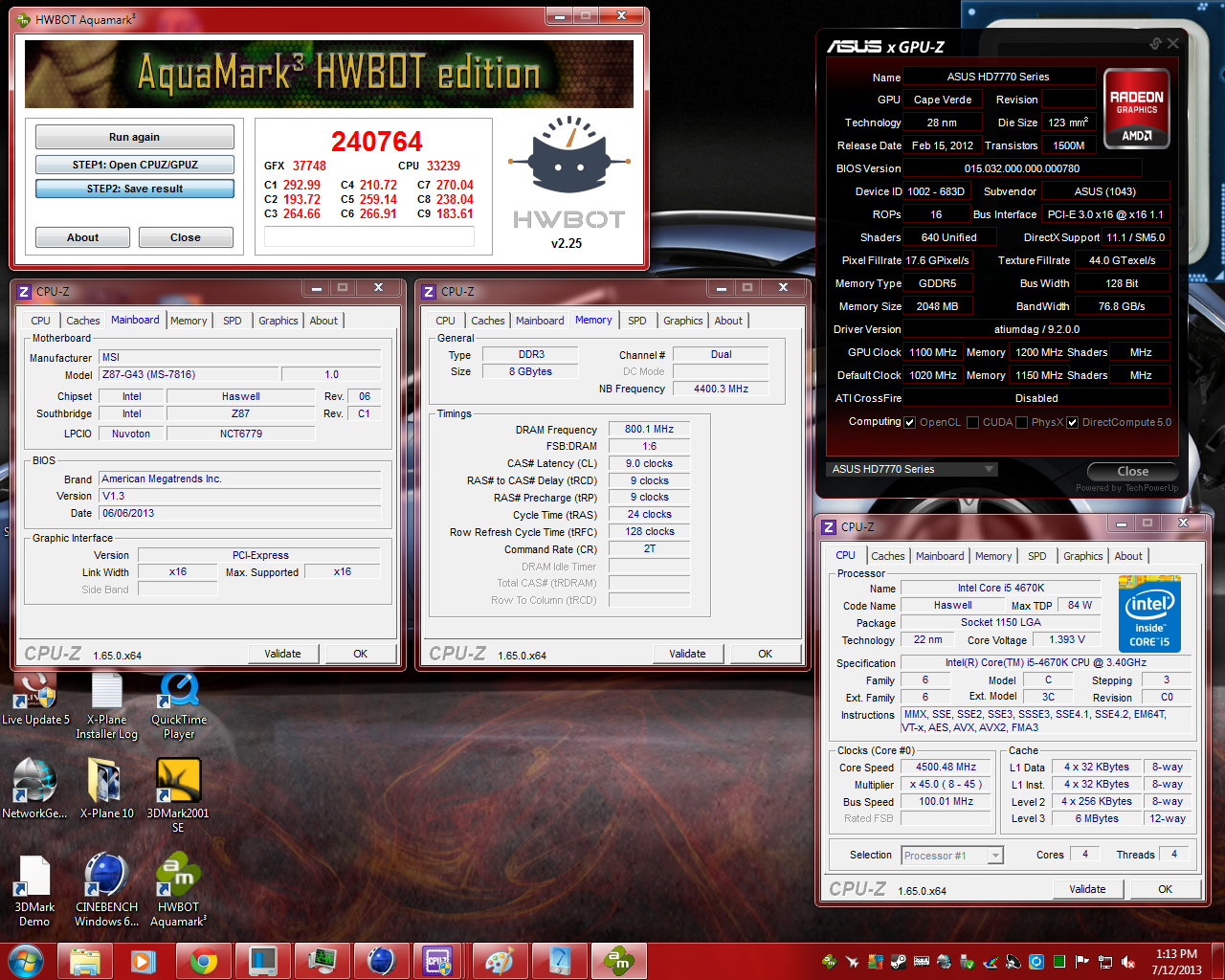This screenshot has height=980, width=1225.
Task: Open the Action Center flag tray icon
Action: 1082,962
